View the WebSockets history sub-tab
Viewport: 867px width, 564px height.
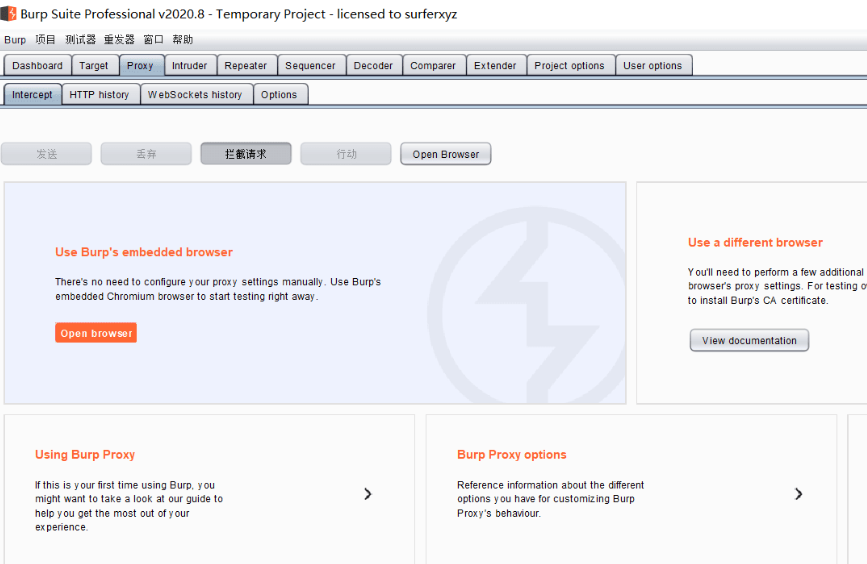tap(195, 95)
